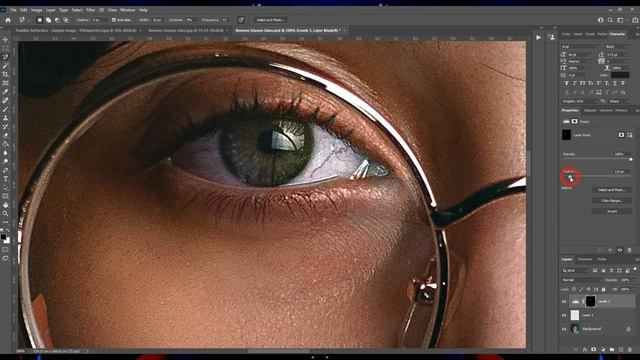The height and width of the screenshot is (360, 640).
Task: Open the font family dropdown
Action: pos(580,47)
